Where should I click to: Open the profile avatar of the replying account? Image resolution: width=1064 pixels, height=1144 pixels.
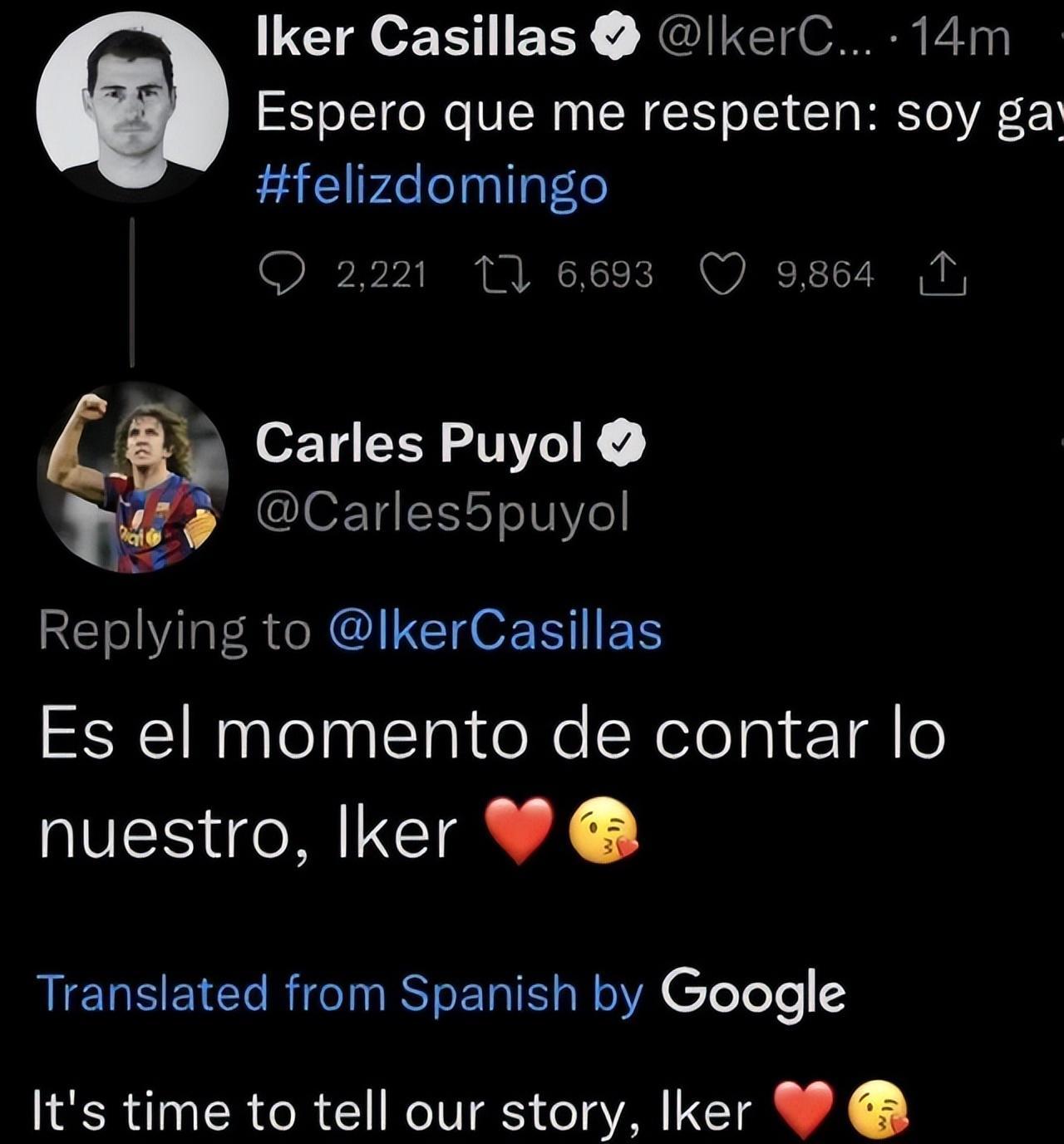[132, 477]
